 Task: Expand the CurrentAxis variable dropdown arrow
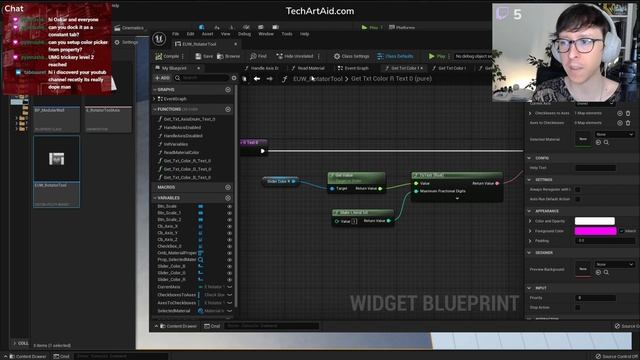pos(229,287)
